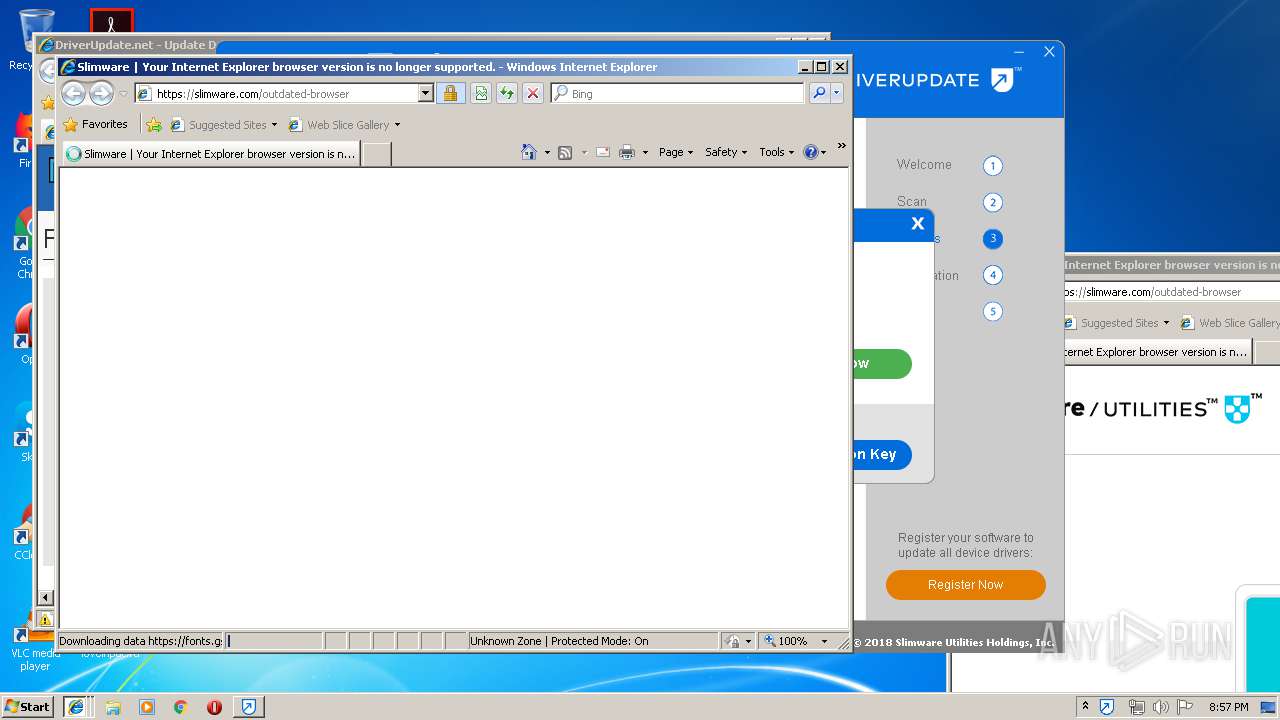Viewport: 1280px width, 720px height.
Task: Open the status bar zoom level dropdown
Action: [x=824, y=641]
